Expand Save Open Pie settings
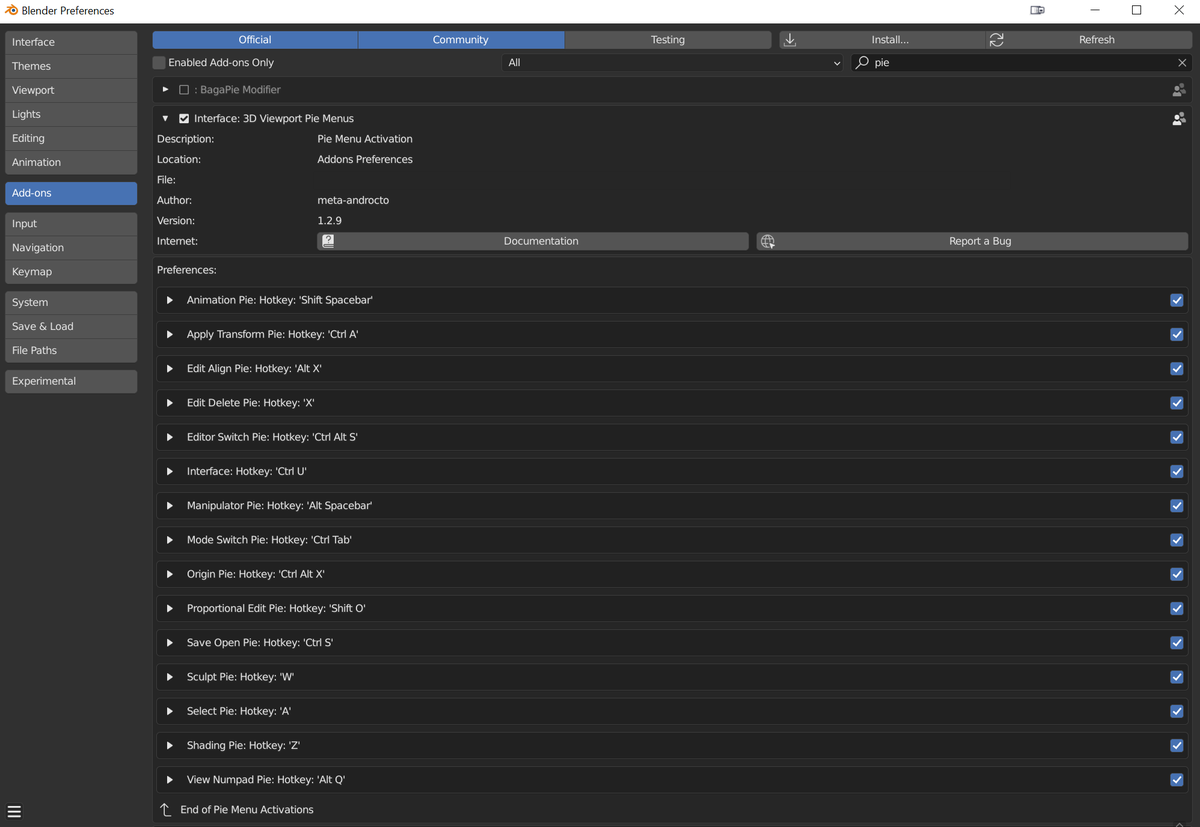This screenshot has width=1200, height=827. coord(170,642)
